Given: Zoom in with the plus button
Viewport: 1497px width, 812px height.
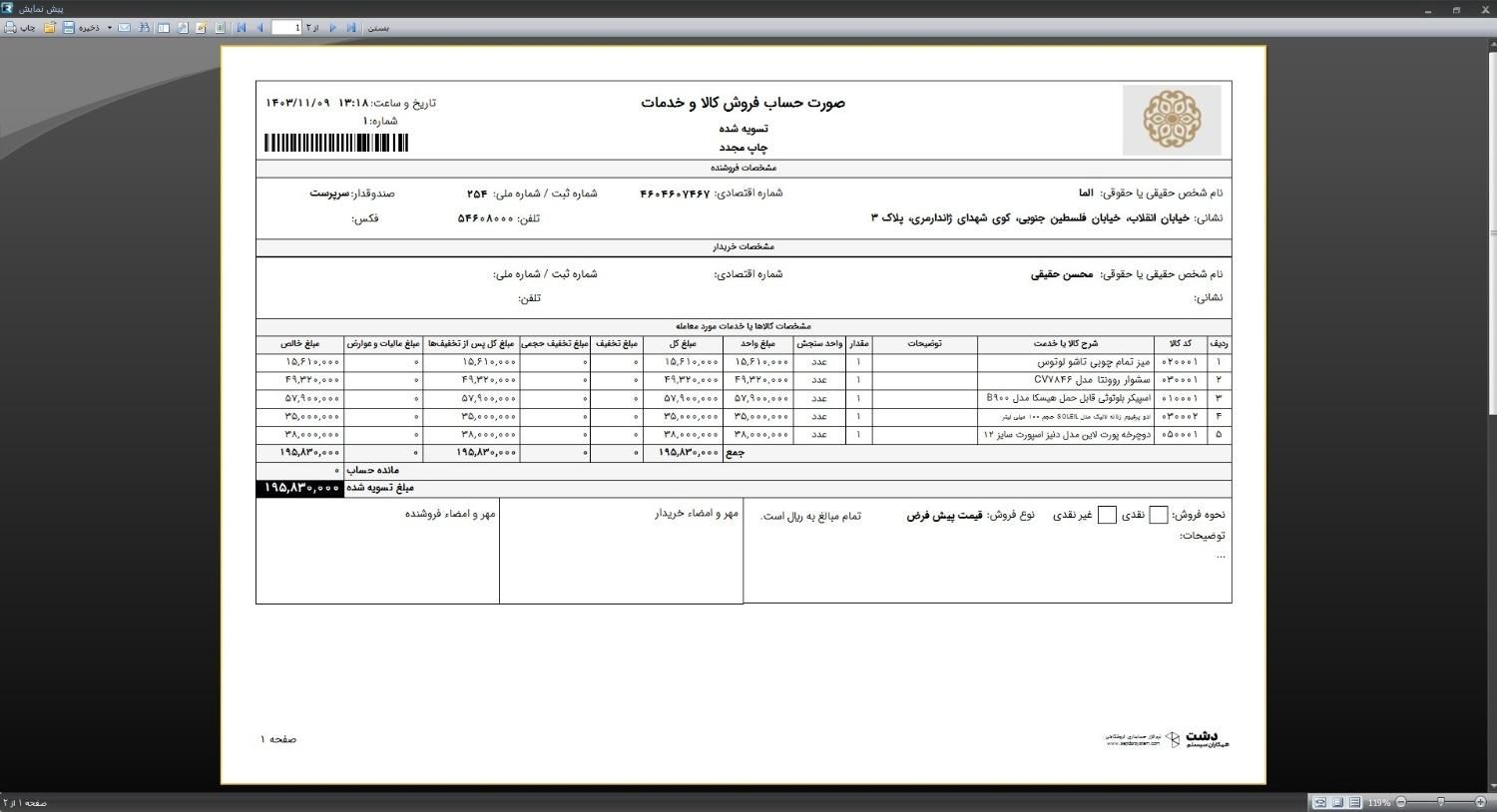Looking at the screenshot, I should click(1480, 802).
